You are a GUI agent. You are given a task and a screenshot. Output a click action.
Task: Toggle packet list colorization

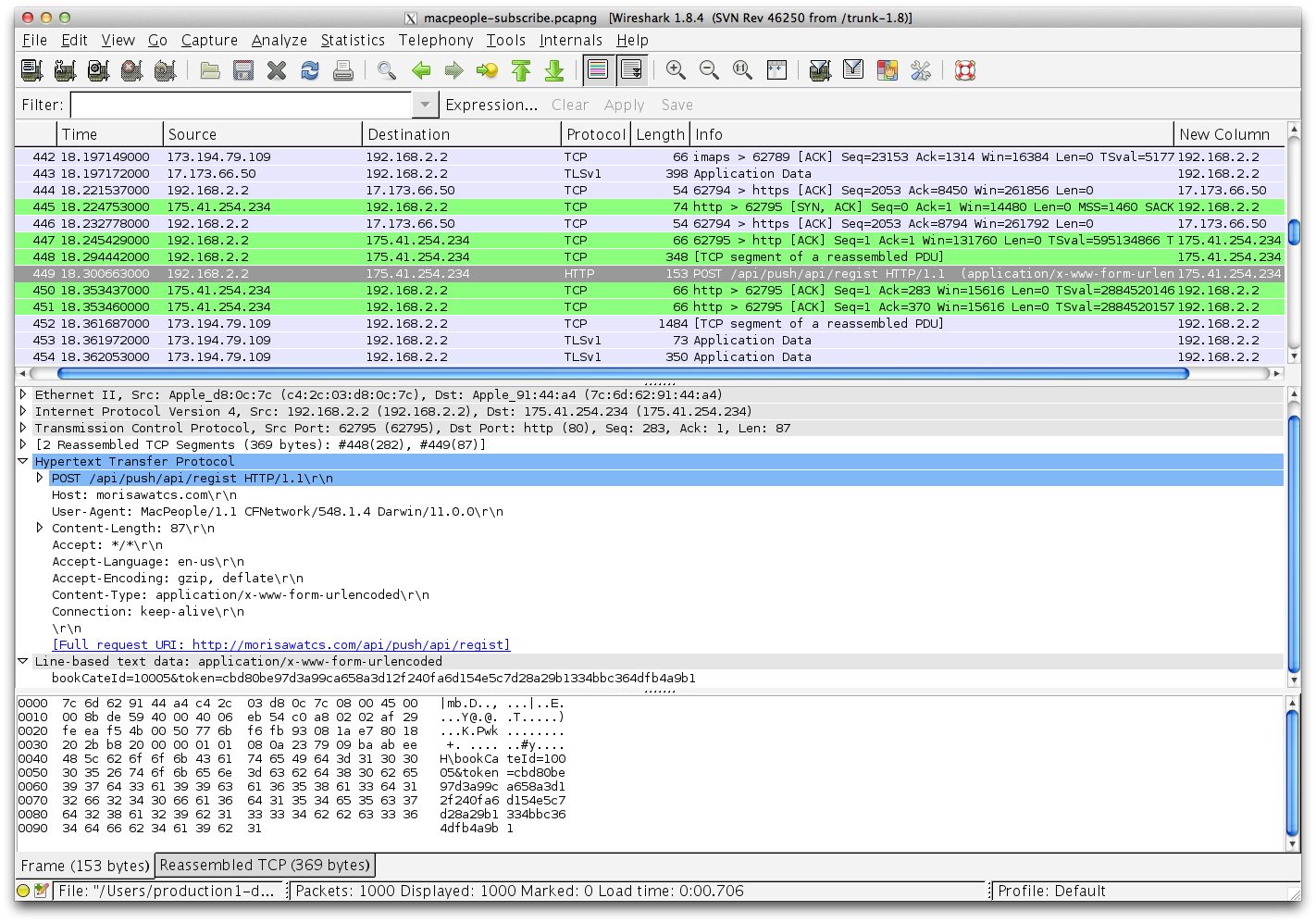(598, 70)
